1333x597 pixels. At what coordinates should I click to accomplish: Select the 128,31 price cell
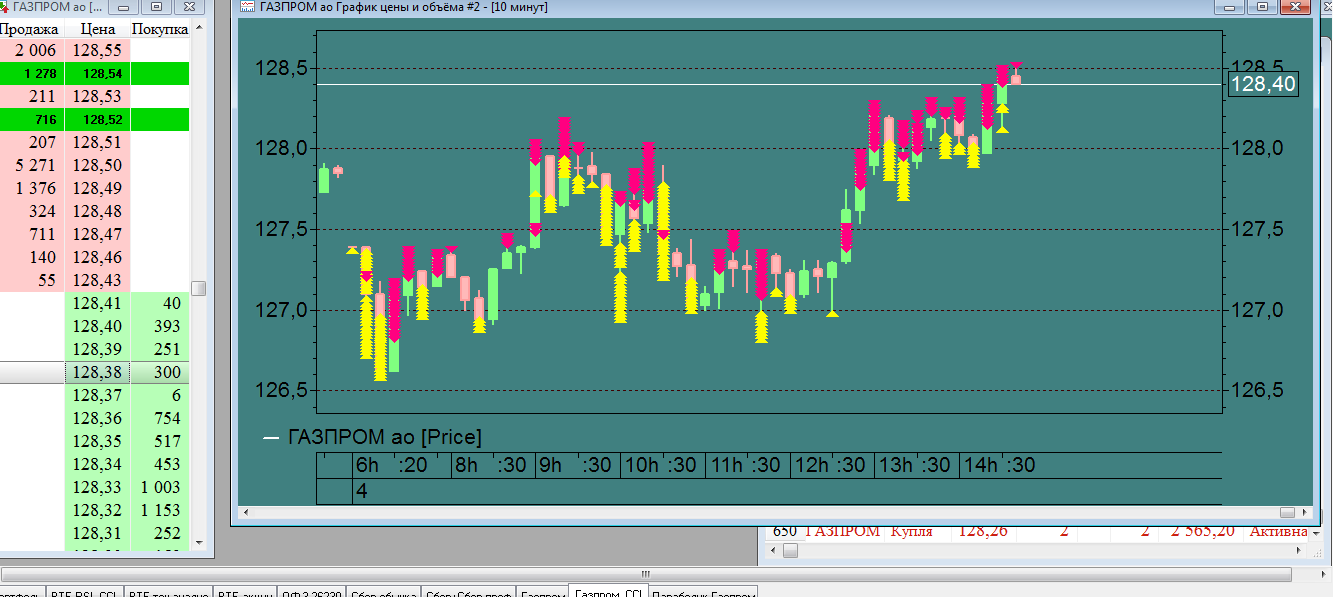pos(97,533)
